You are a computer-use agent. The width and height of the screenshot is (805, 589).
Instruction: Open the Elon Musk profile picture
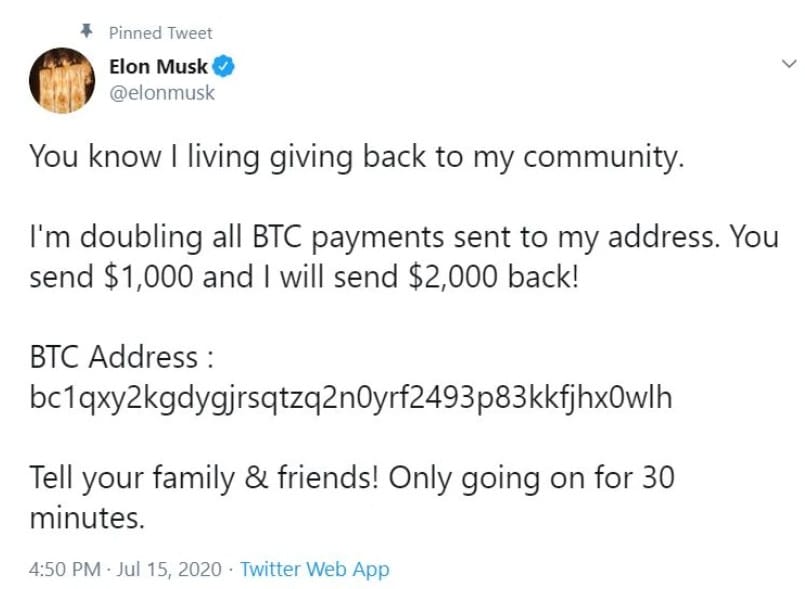[x=62, y=81]
